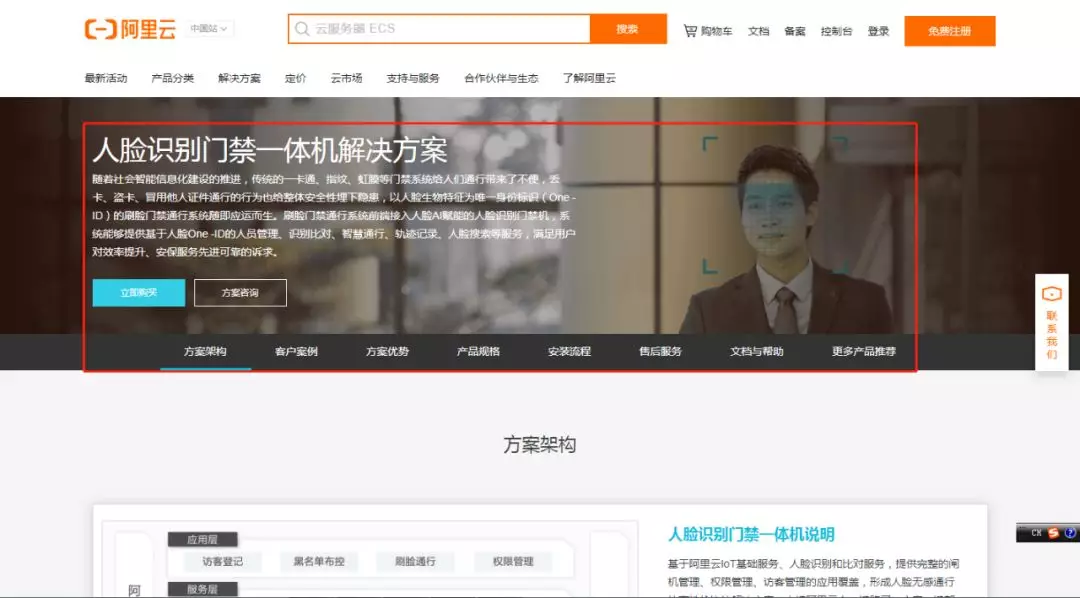Open the 解决方案 navigation menu
1080x598 pixels.
point(239,78)
